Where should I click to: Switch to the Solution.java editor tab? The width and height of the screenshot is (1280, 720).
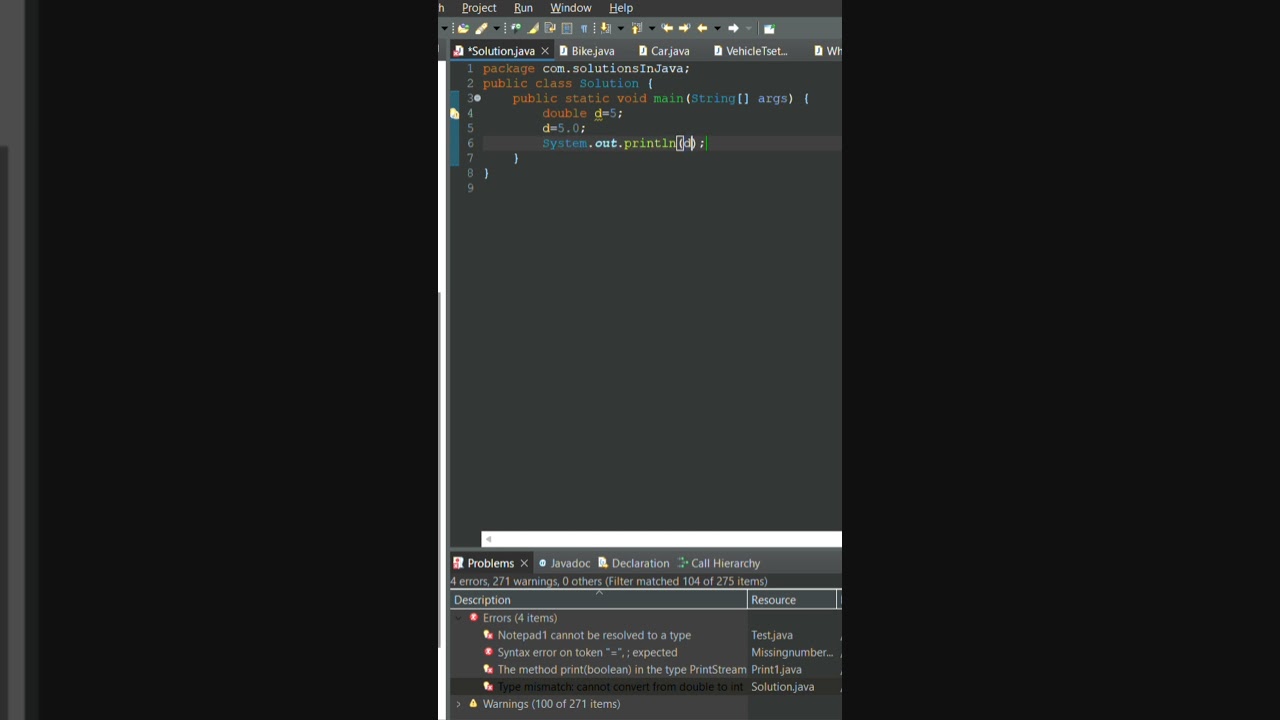coord(501,51)
